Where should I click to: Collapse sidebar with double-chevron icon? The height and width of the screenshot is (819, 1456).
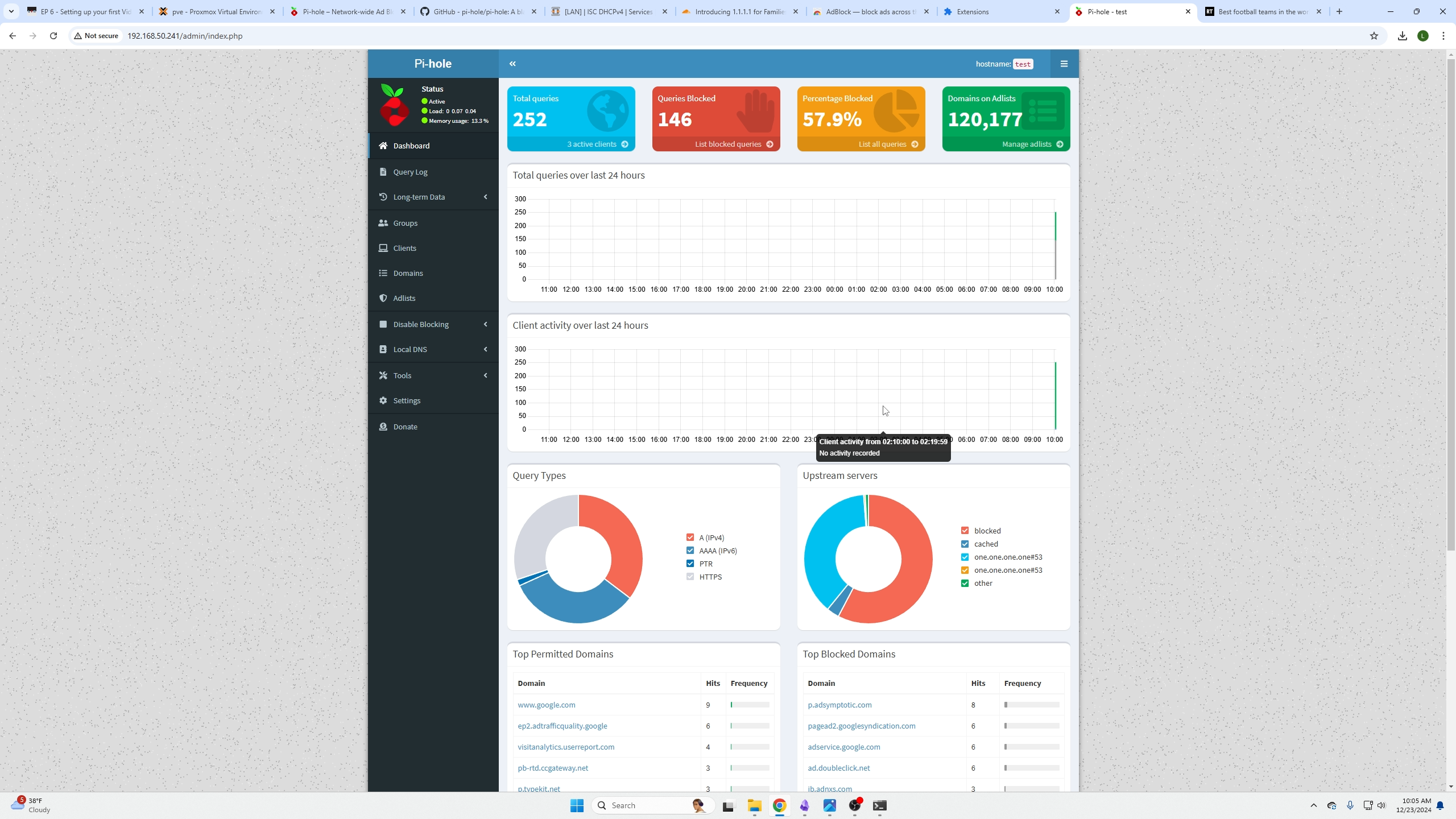point(512,64)
